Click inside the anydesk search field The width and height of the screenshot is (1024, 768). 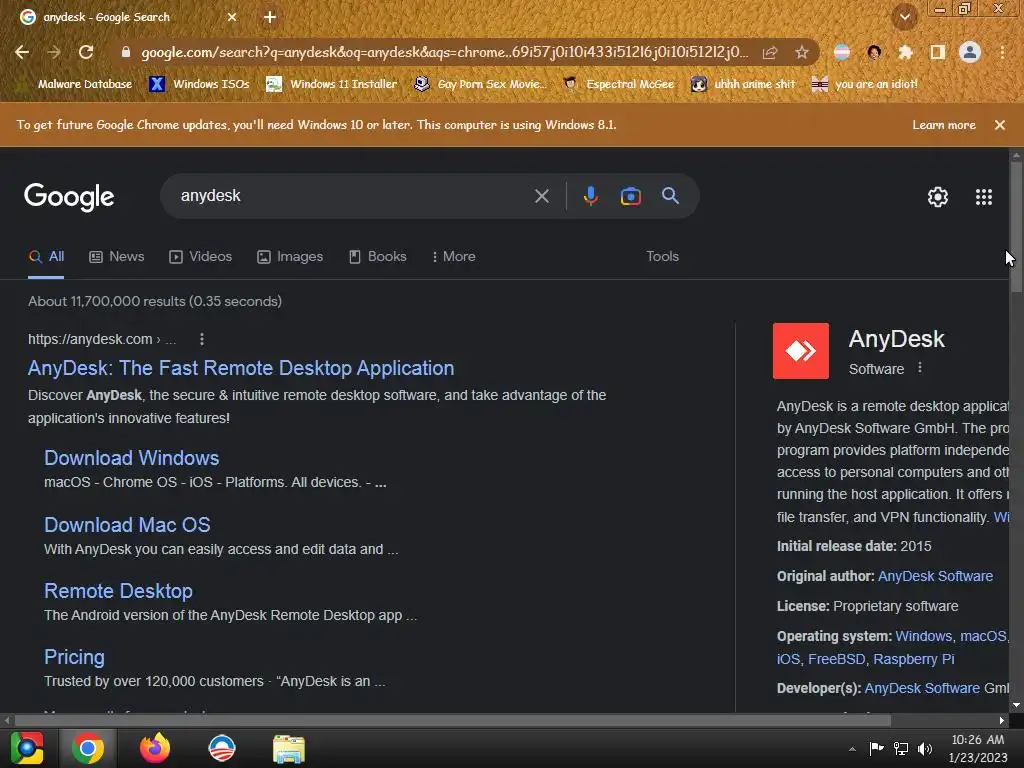point(353,196)
